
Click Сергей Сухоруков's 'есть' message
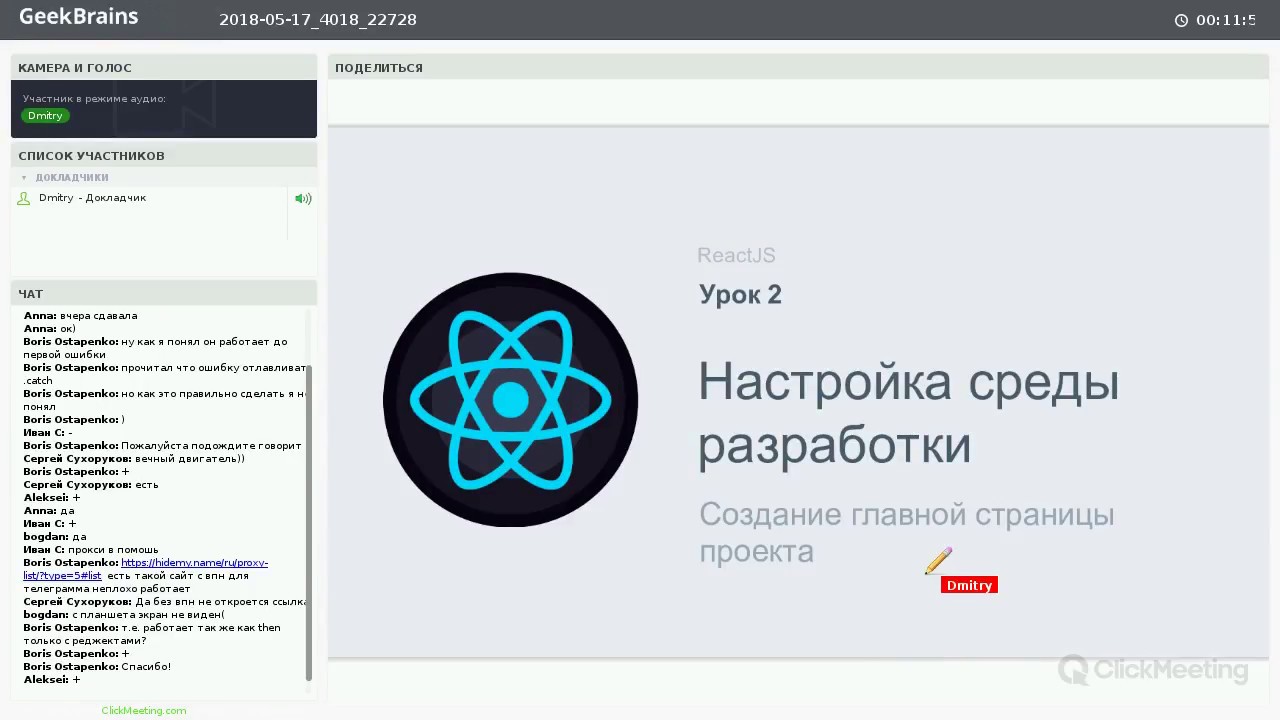click(x=146, y=485)
